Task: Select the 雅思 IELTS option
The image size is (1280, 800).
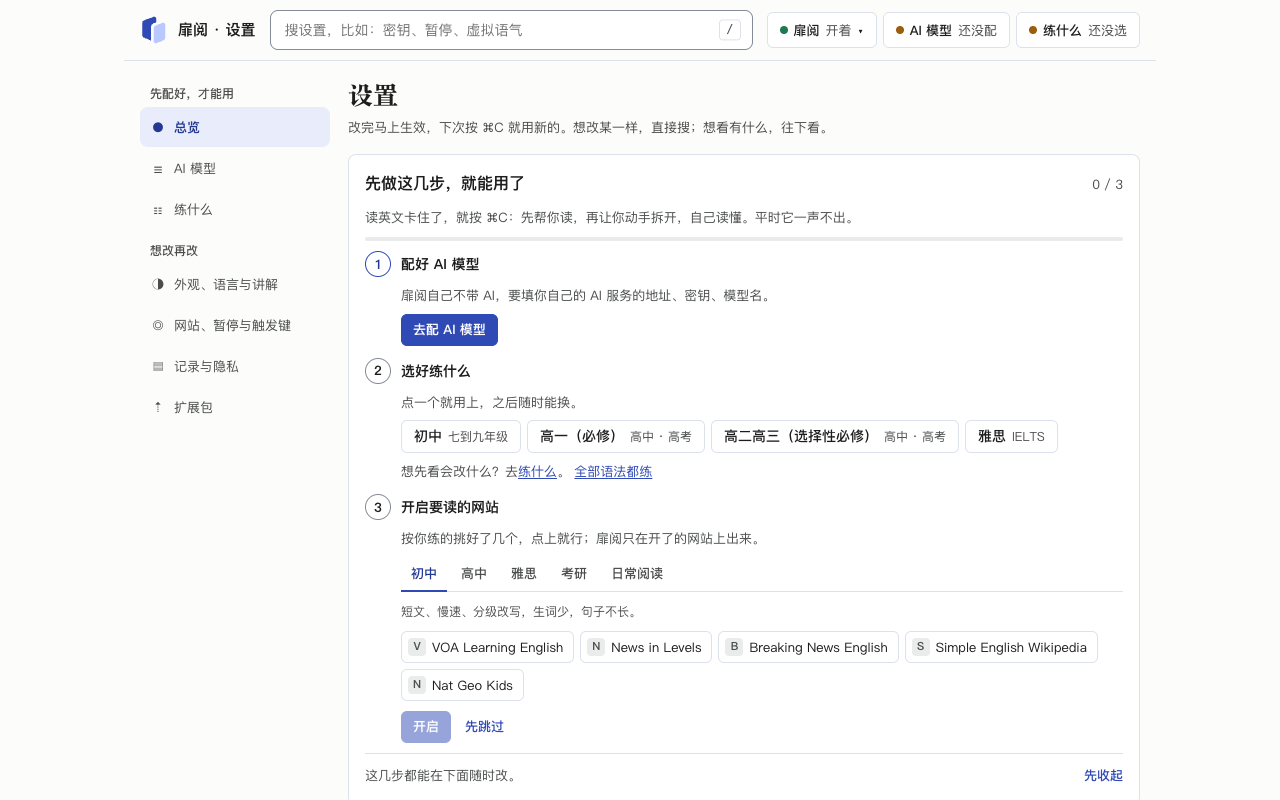Action: coord(1011,437)
